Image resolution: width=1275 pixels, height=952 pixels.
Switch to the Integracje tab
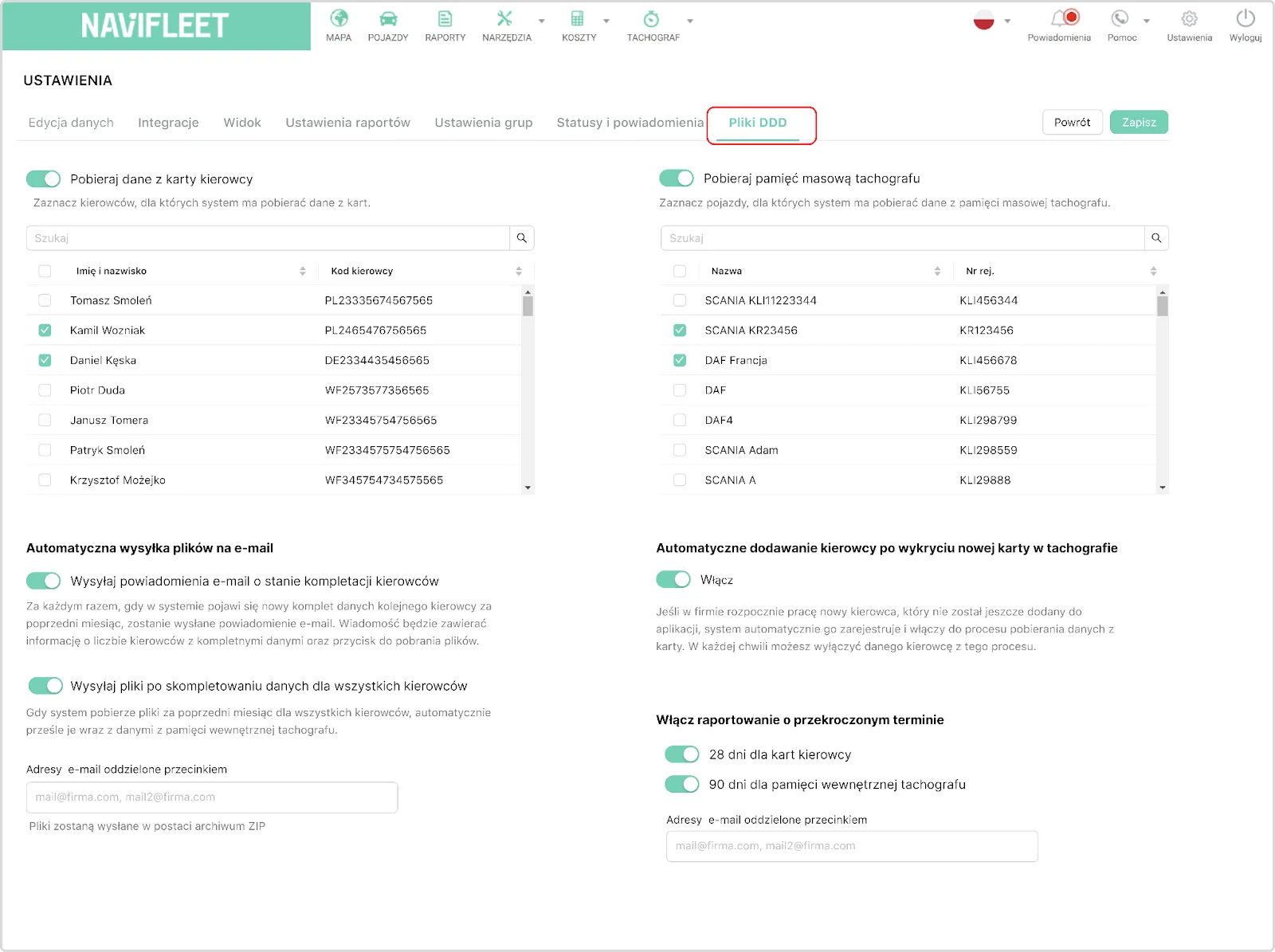pos(168,123)
